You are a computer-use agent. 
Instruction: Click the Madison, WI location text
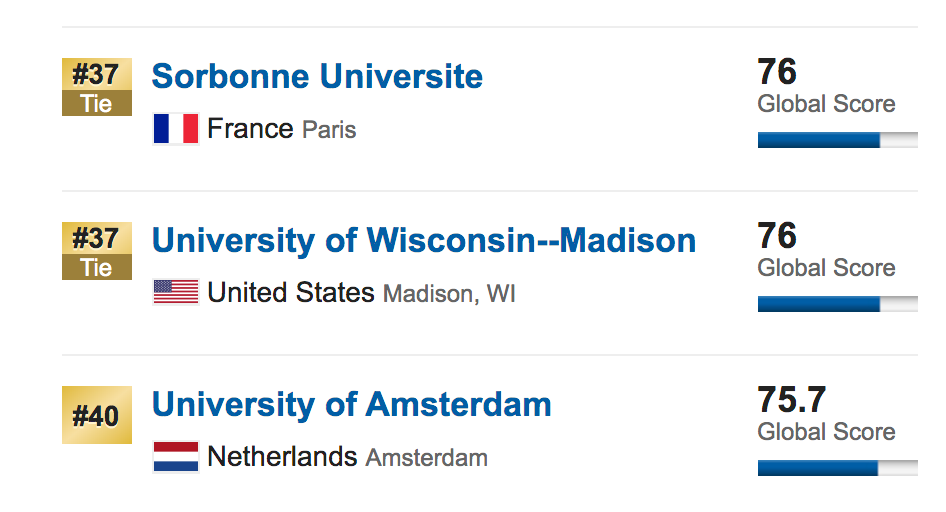click(x=449, y=294)
